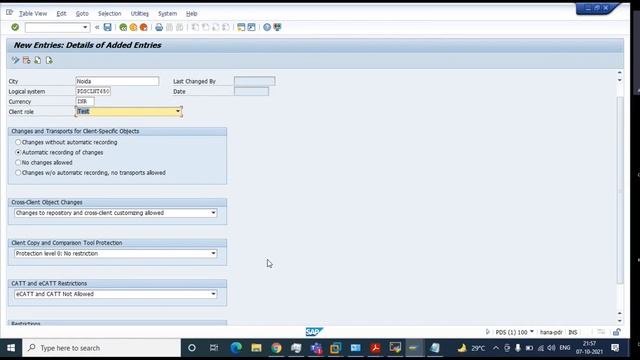
Task: Open File Explorer from the taskbar
Action: coord(256,348)
